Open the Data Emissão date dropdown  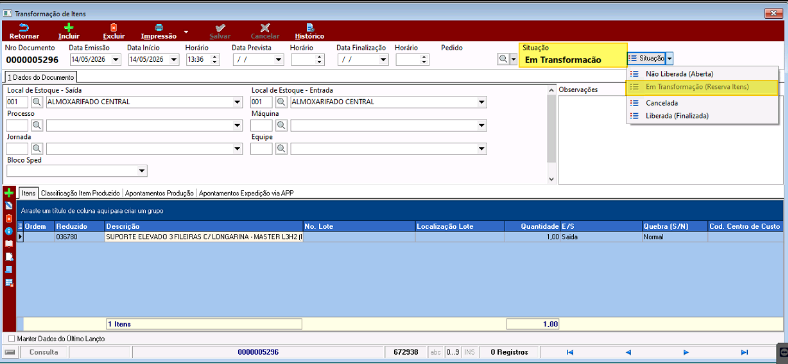(x=116, y=60)
